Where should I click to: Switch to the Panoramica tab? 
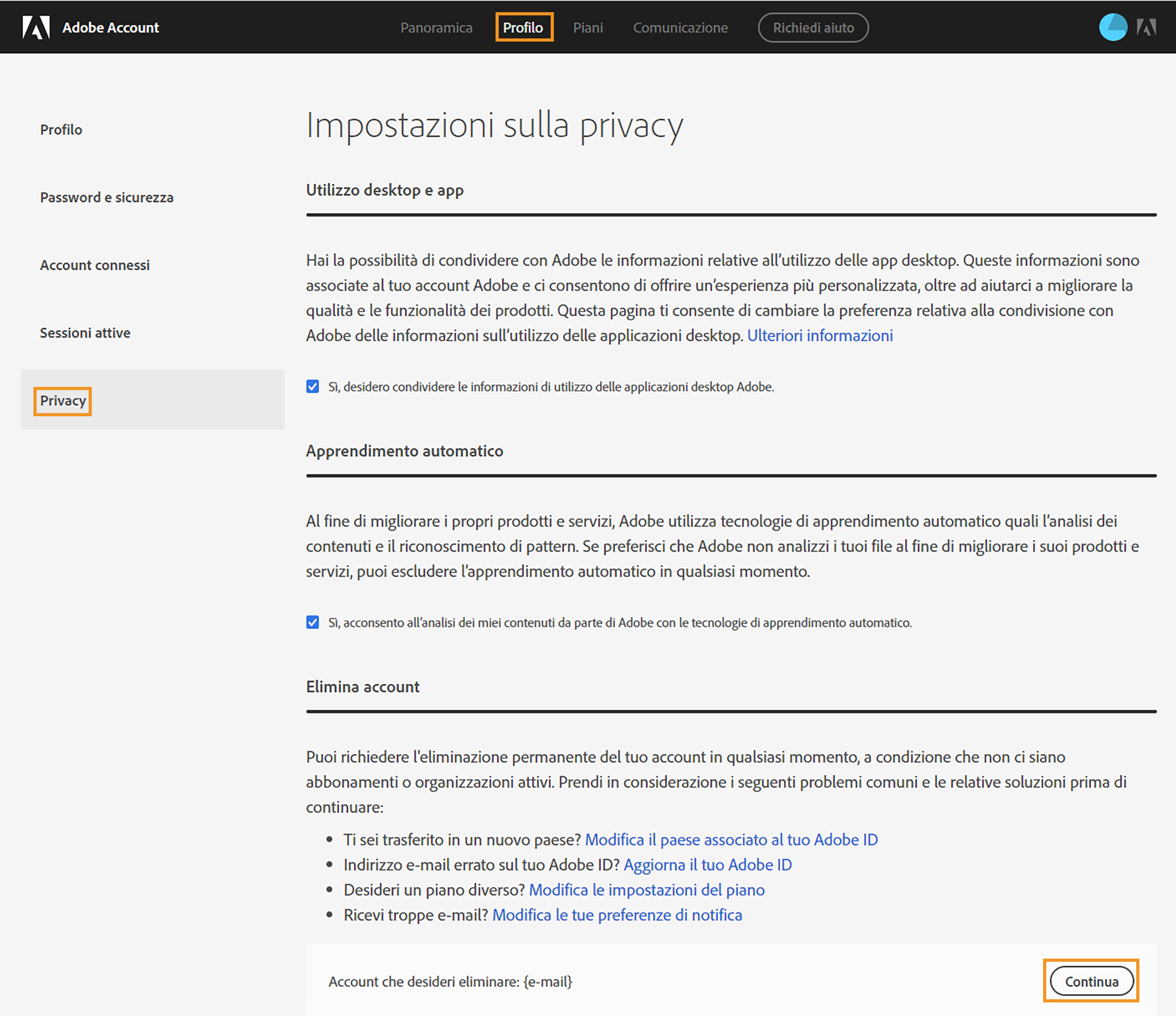436,27
